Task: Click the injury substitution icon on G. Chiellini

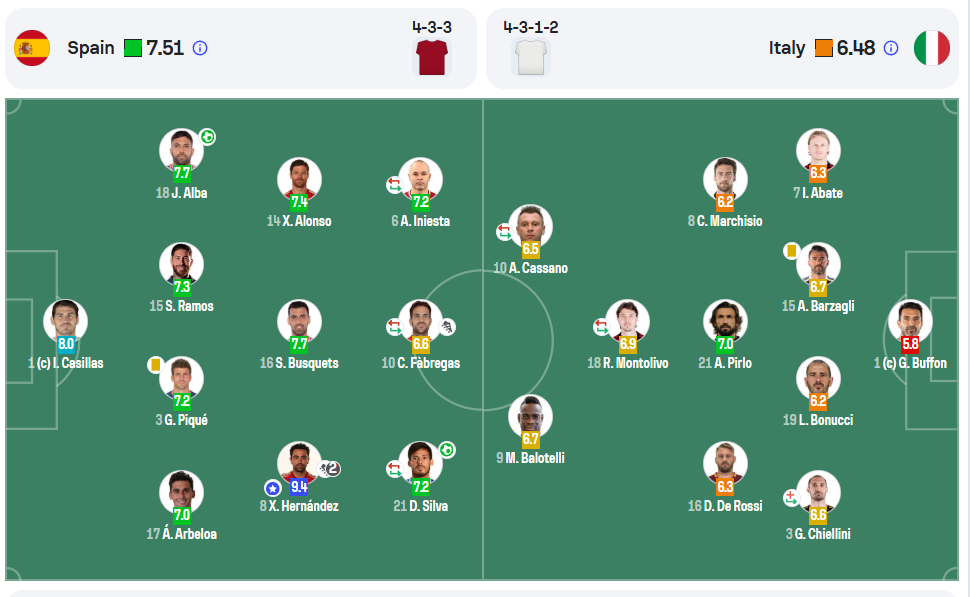Action: [791, 497]
